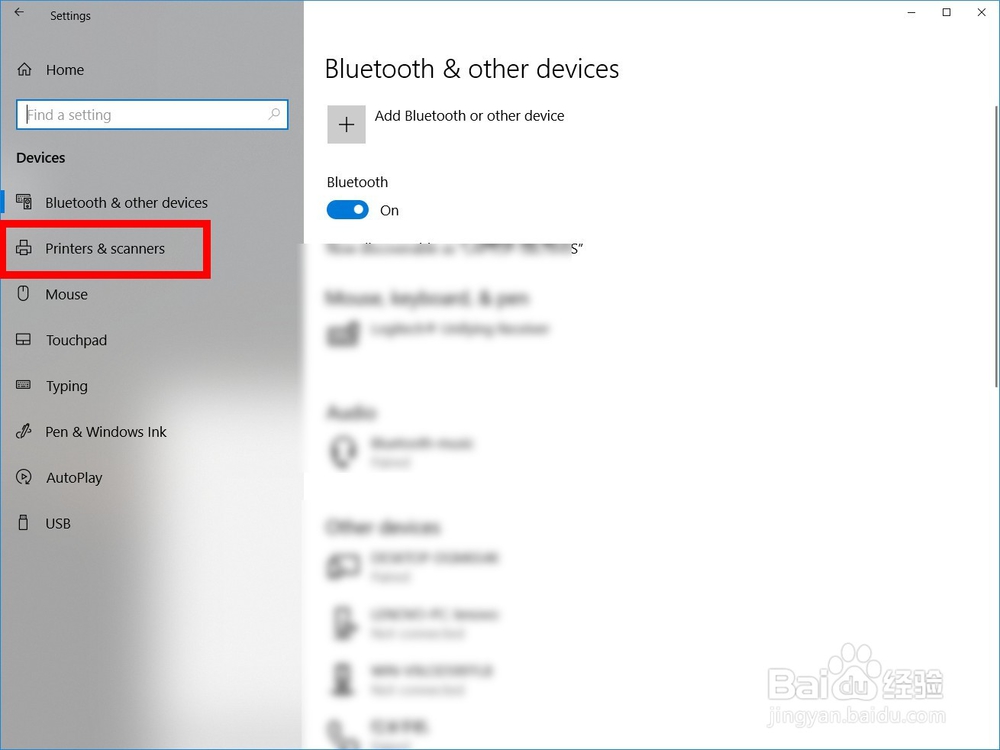The width and height of the screenshot is (1000, 750).
Task: Click the AutoPlay icon in sidebar
Action: pos(24,477)
